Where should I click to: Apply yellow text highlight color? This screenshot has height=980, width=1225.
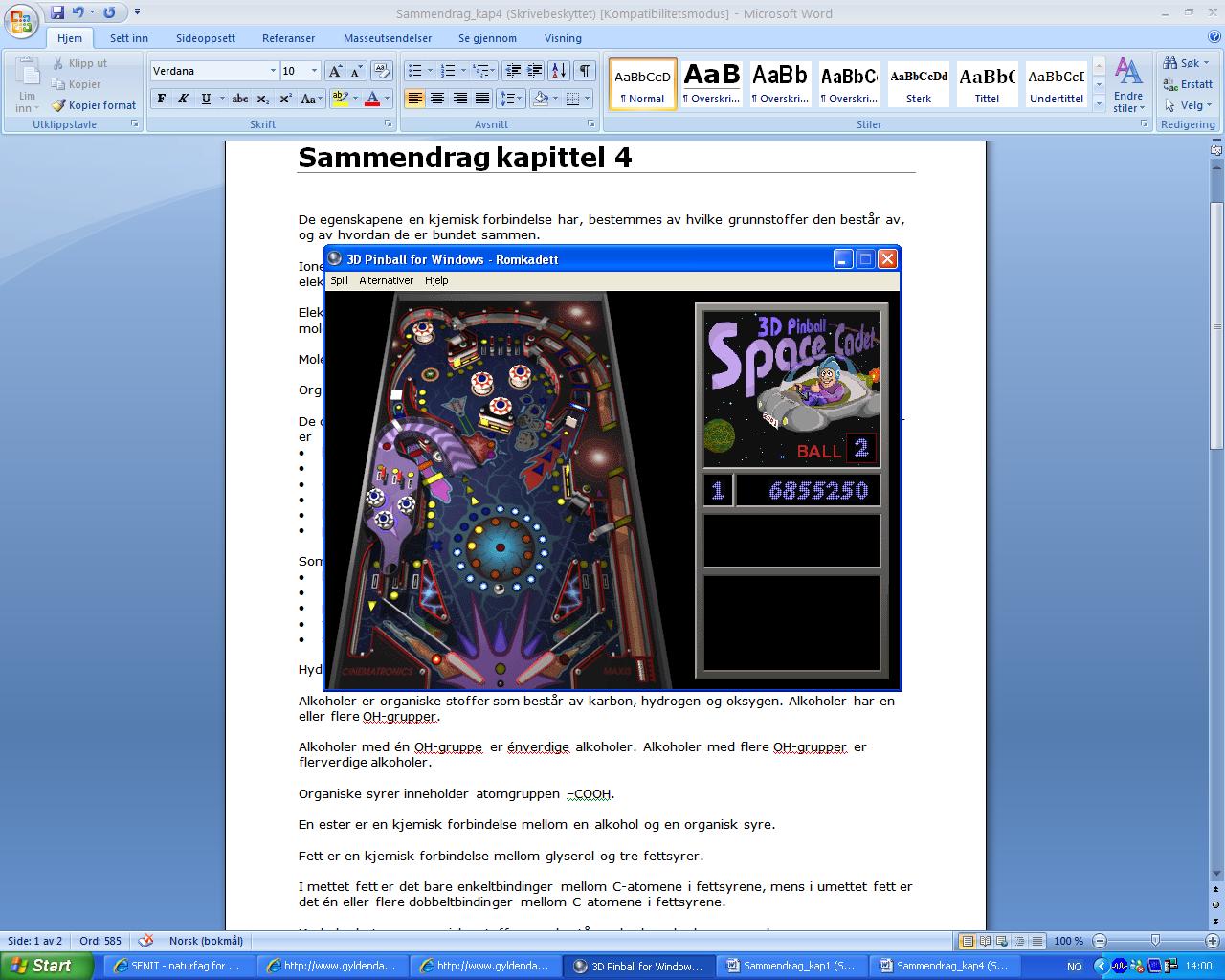pos(339,99)
